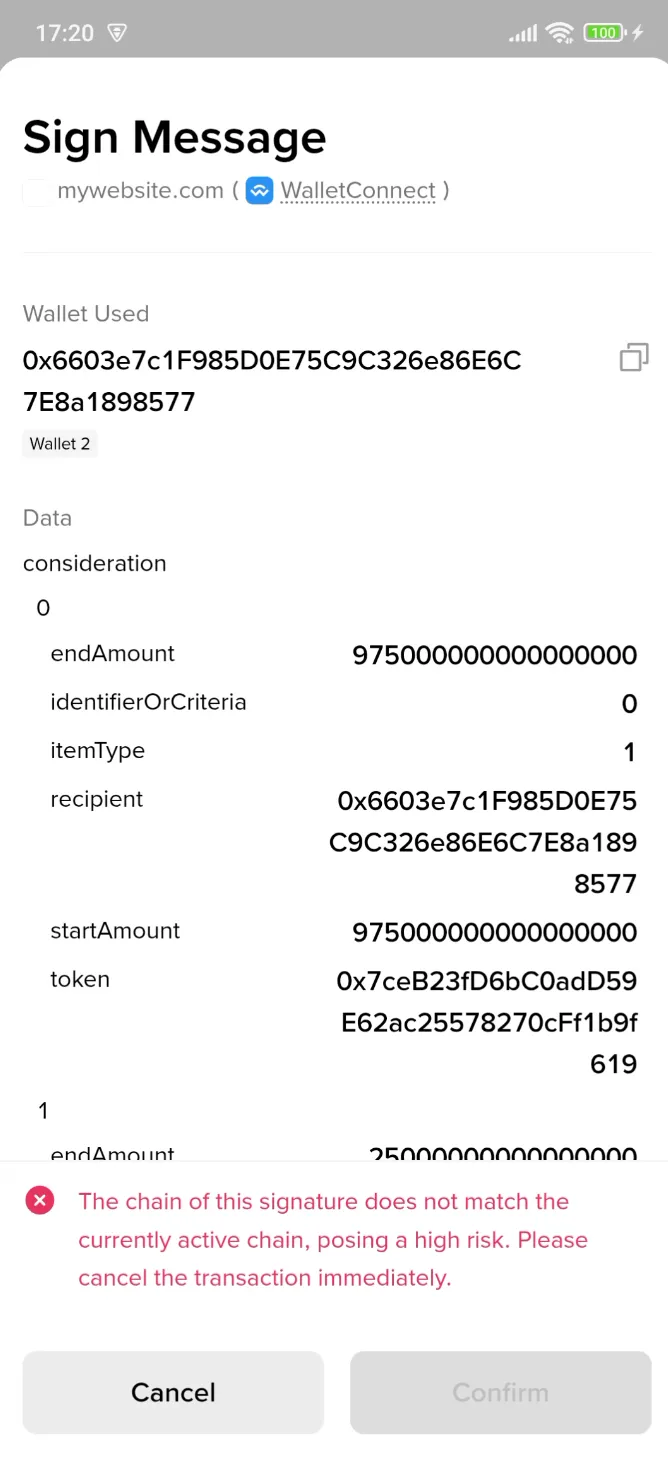Toggle the consideration data section
Image resolution: width=668 pixels, height=1470 pixels.
[x=94, y=563]
